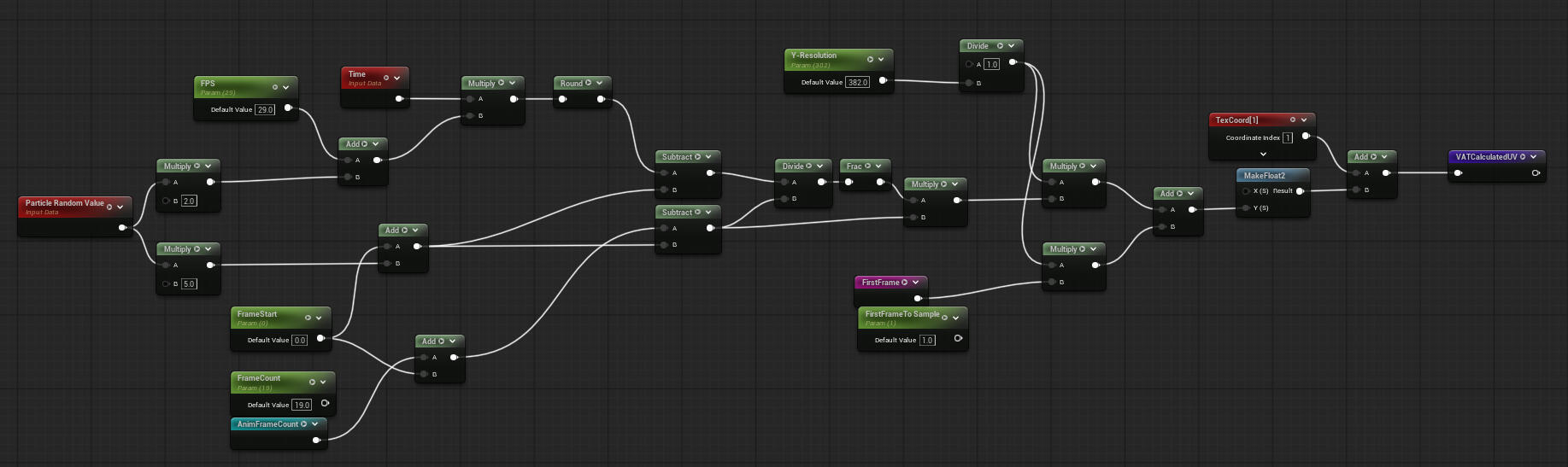Image resolution: width=1568 pixels, height=467 pixels.
Task: Click the preview icon on the Frac node
Action: tap(867, 166)
